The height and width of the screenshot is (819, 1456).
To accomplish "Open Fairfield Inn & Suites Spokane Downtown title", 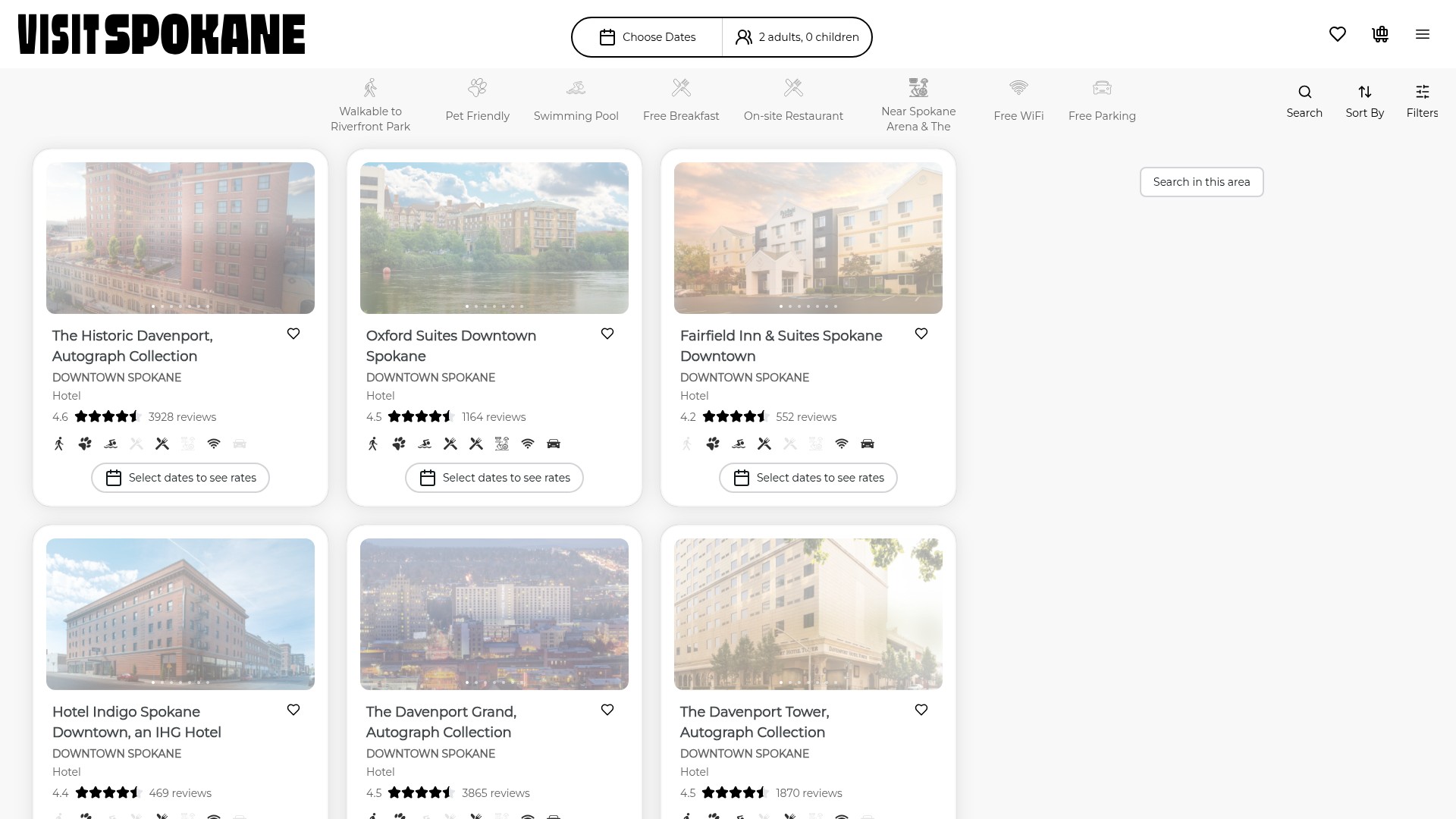I will (x=781, y=346).
